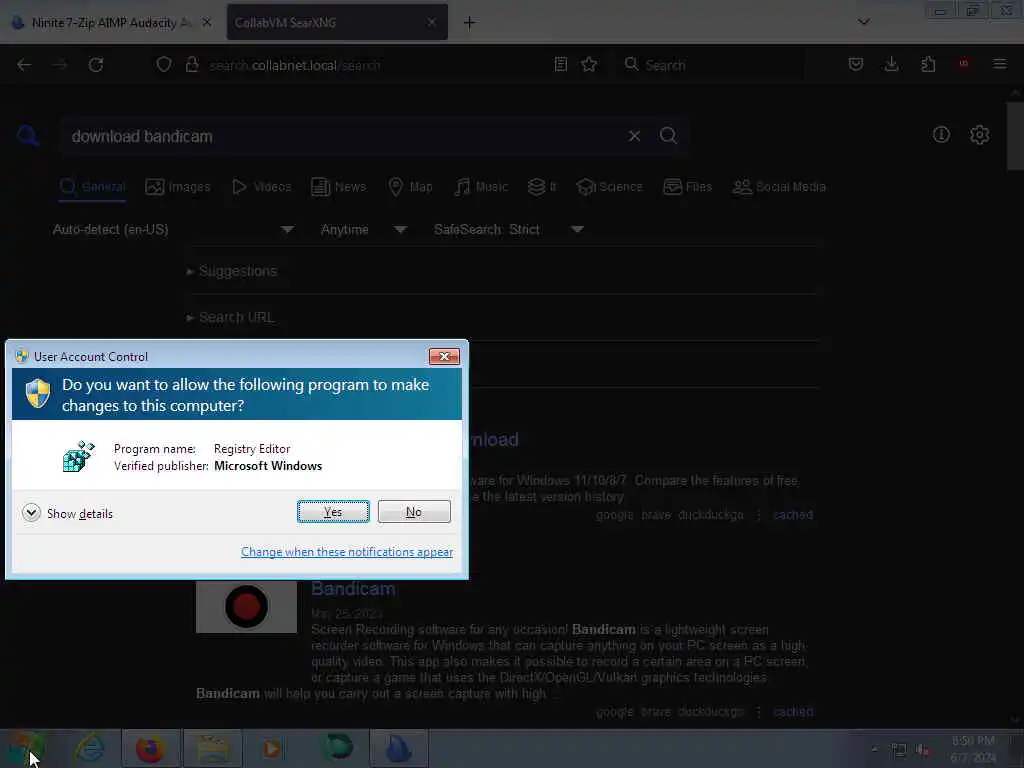Open the Windows Start button
1024x768 pixels.
click(26, 748)
